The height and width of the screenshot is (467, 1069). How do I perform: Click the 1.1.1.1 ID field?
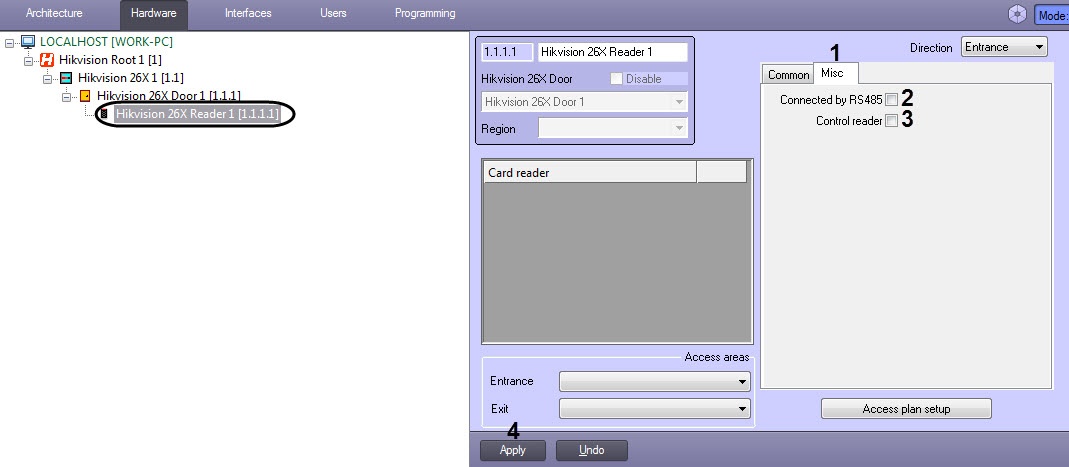[507, 52]
